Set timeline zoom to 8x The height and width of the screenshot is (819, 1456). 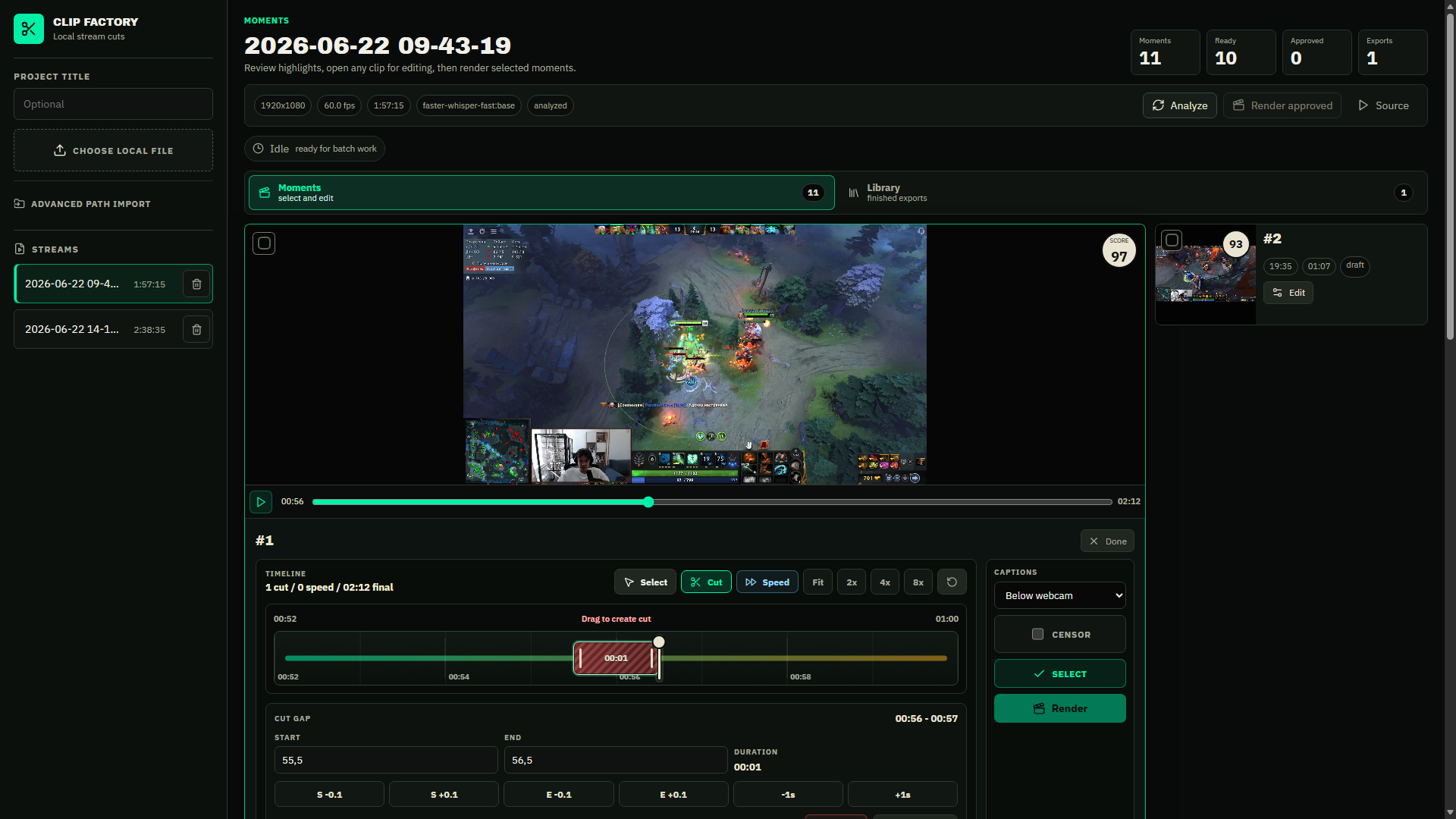click(918, 582)
